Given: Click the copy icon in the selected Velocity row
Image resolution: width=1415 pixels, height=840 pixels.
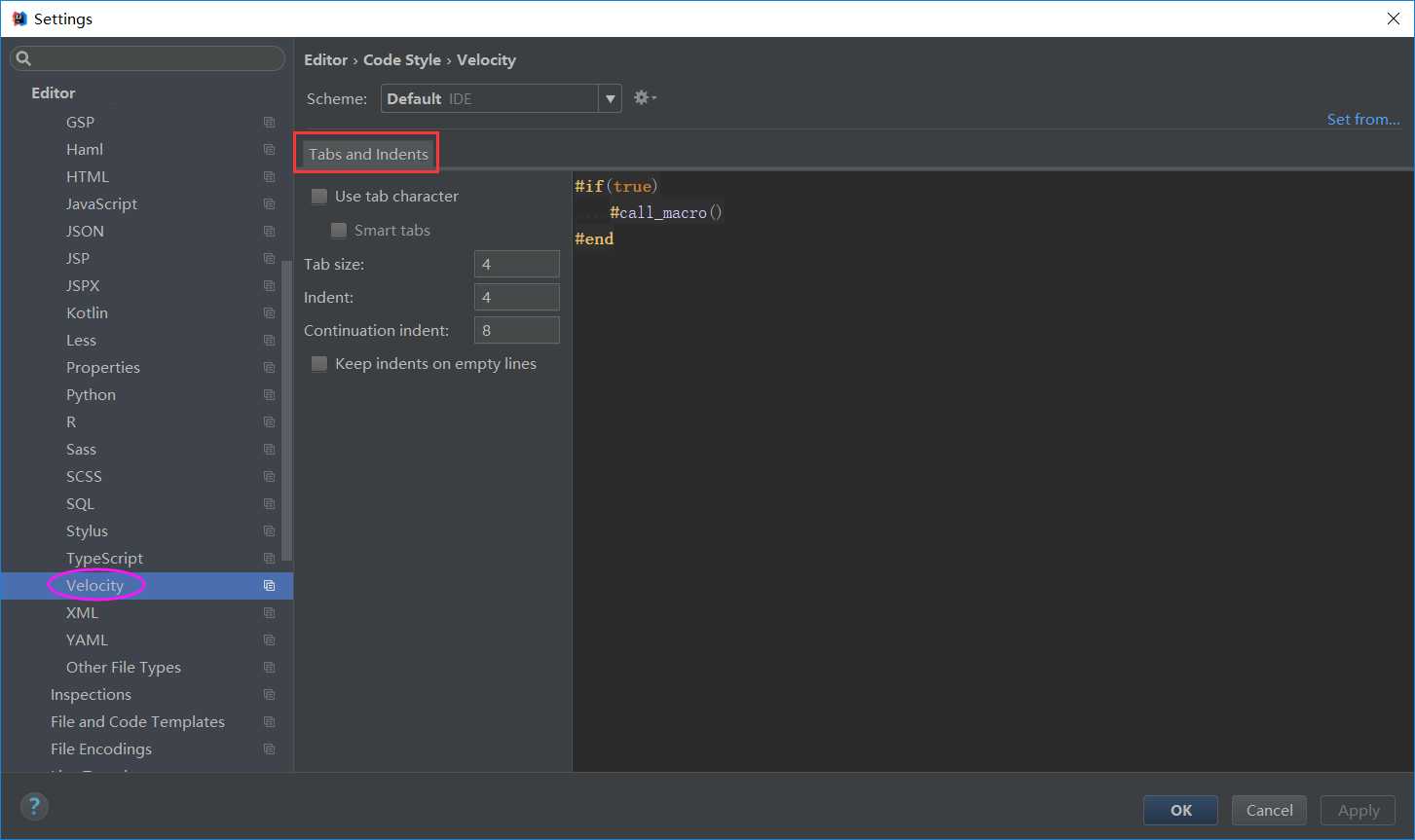Looking at the screenshot, I should pyautogui.click(x=270, y=586).
